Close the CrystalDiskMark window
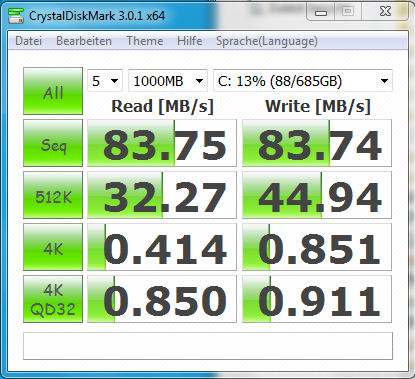415x379 pixels. pos(385,12)
